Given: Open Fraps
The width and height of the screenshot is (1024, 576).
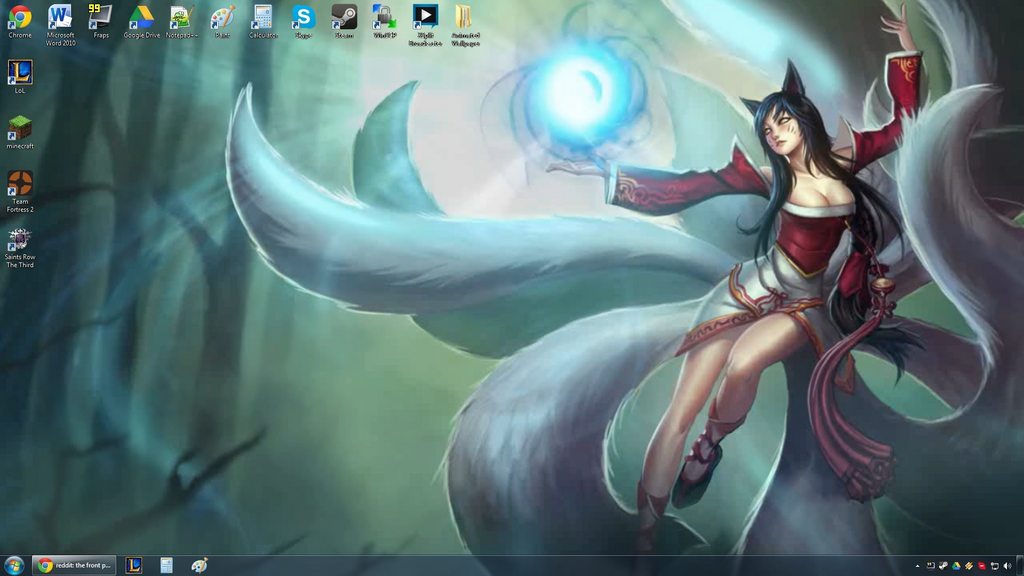Looking at the screenshot, I should click(x=99, y=18).
